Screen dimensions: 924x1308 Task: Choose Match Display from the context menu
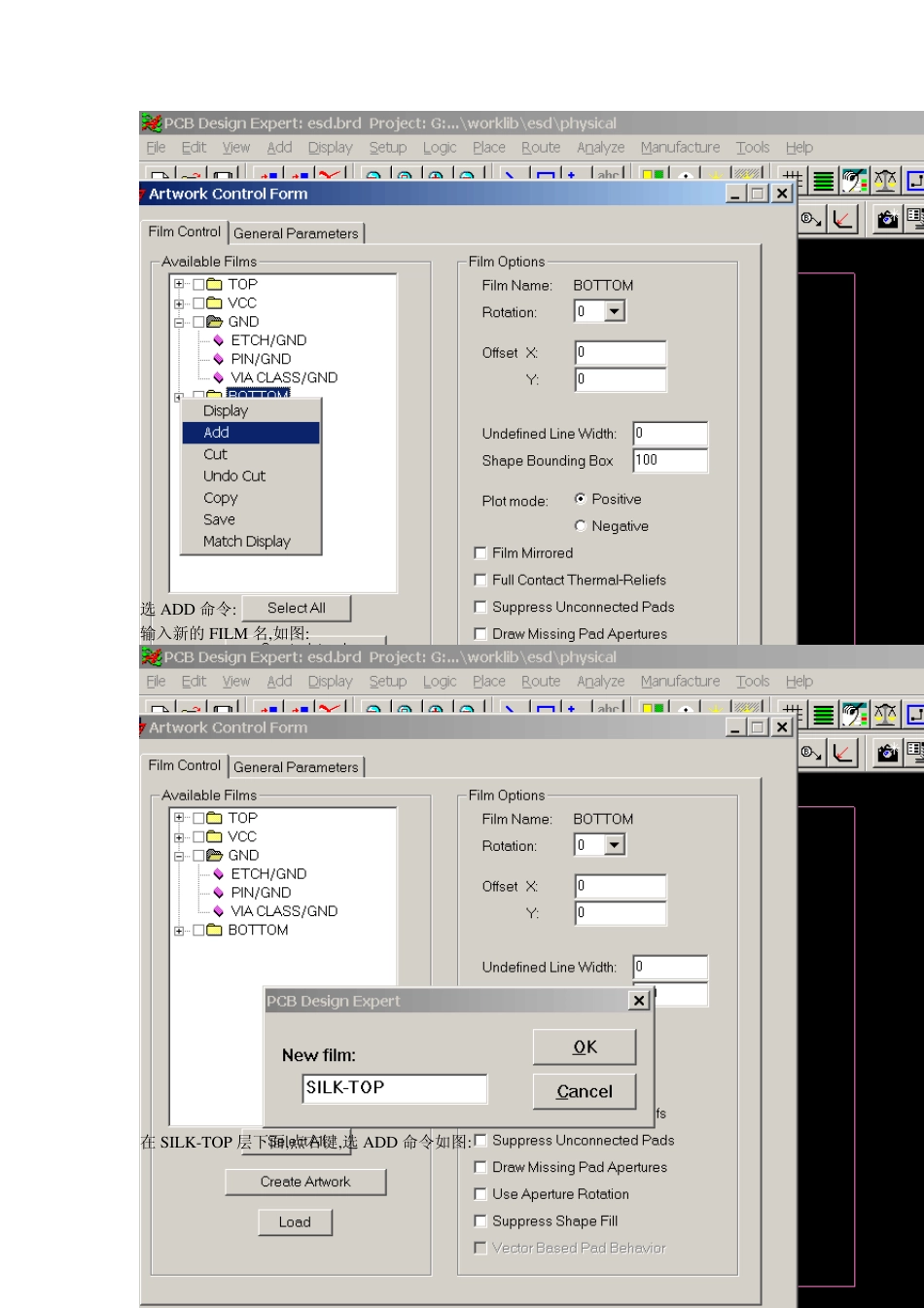tap(251, 542)
